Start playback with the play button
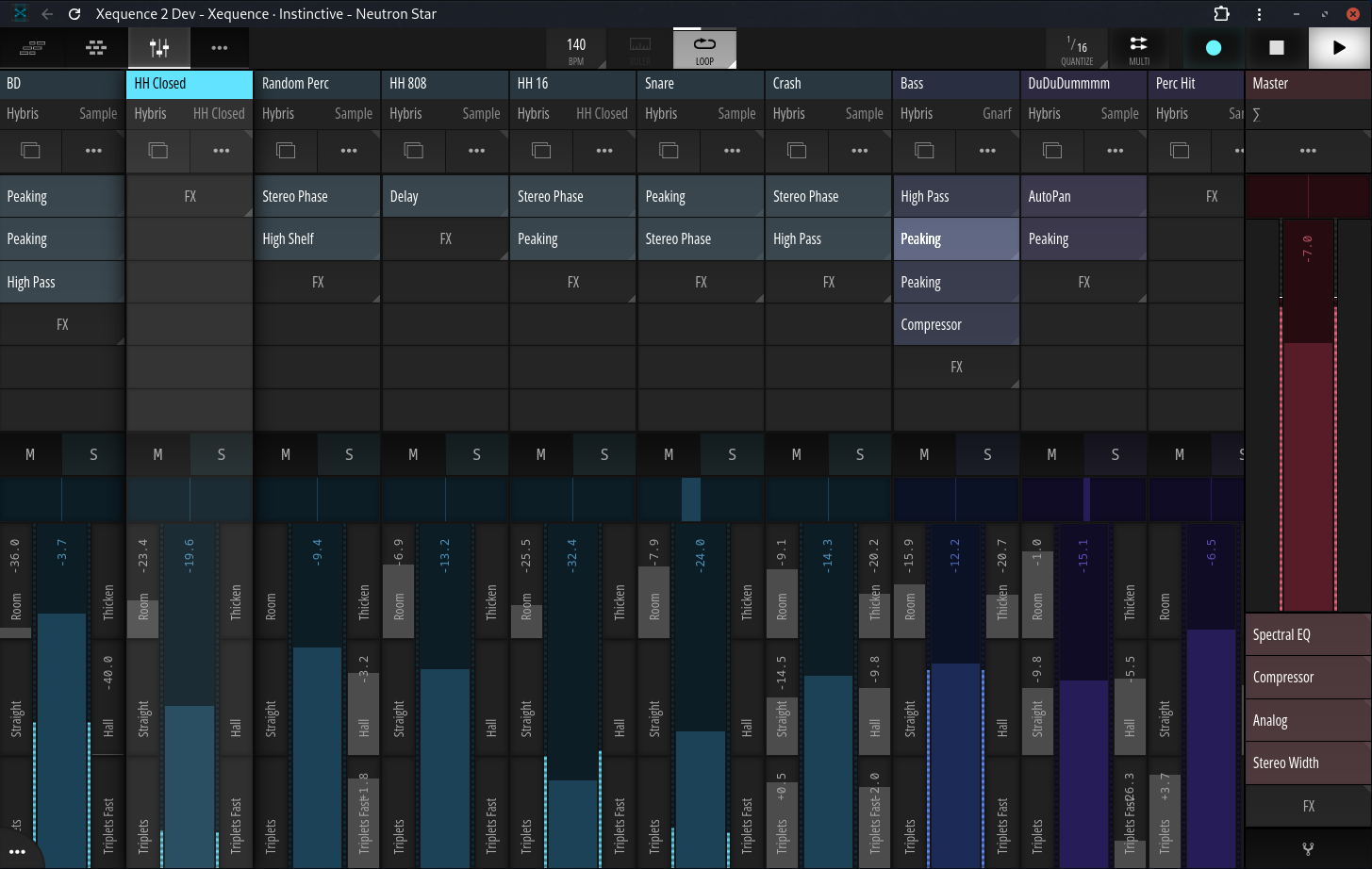 (1339, 47)
